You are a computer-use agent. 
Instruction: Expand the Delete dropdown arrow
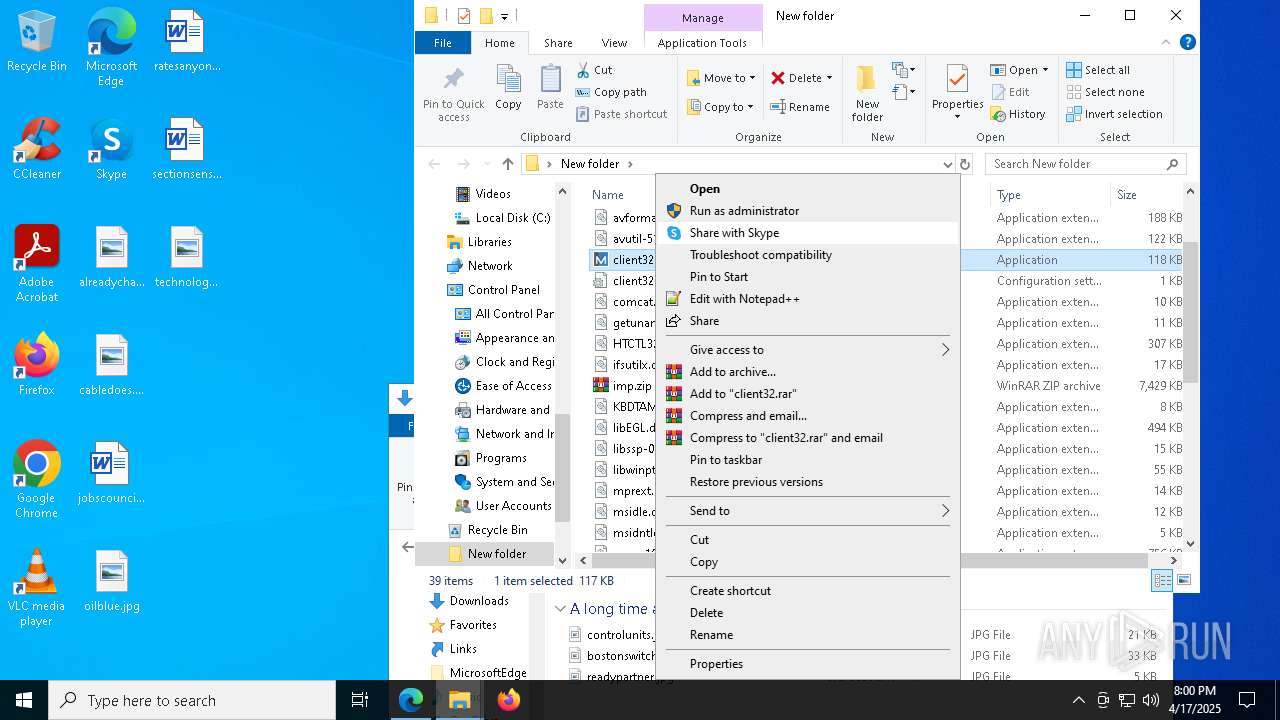pyautogui.click(x=829, y=78)
